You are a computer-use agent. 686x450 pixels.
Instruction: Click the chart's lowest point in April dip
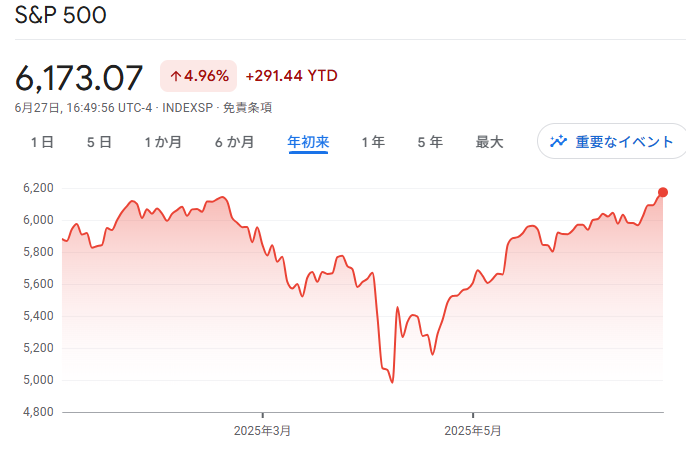tap(392, 381)
